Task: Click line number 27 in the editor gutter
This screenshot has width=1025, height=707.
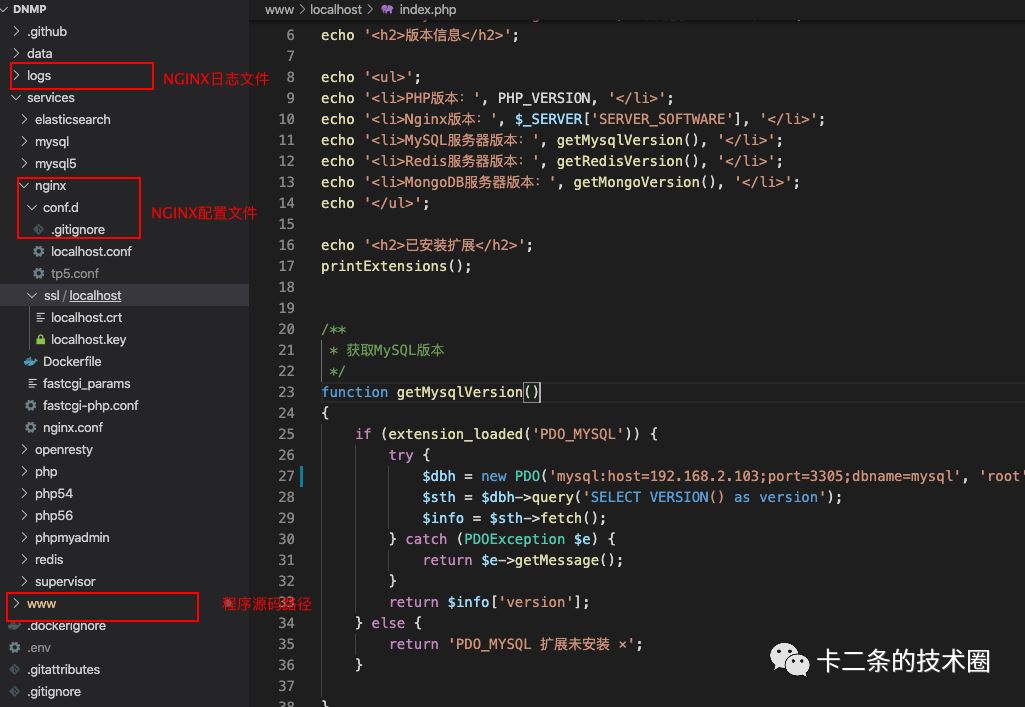Action: coord(286,476)
